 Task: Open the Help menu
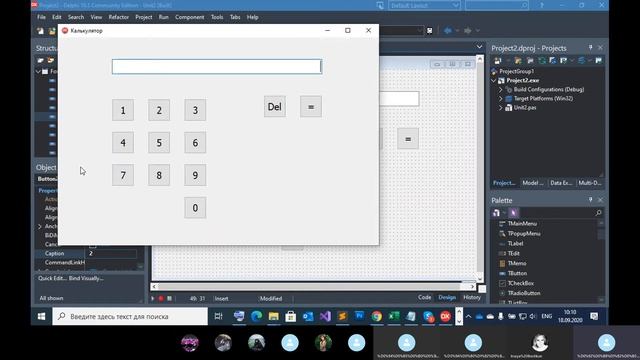(253, 17)
